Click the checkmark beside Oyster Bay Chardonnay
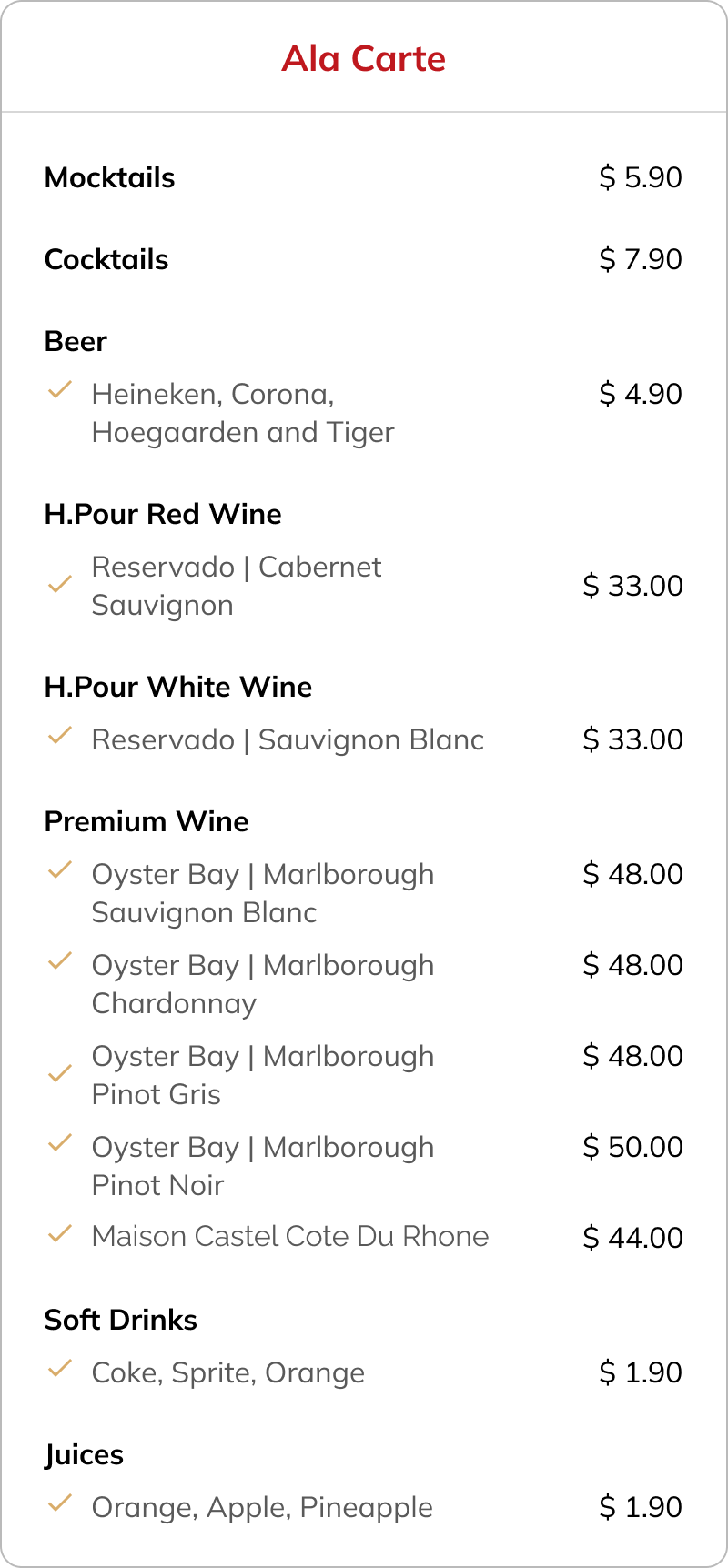The image size is (728, 1568). pyautogui.click(x=59, y=960)
